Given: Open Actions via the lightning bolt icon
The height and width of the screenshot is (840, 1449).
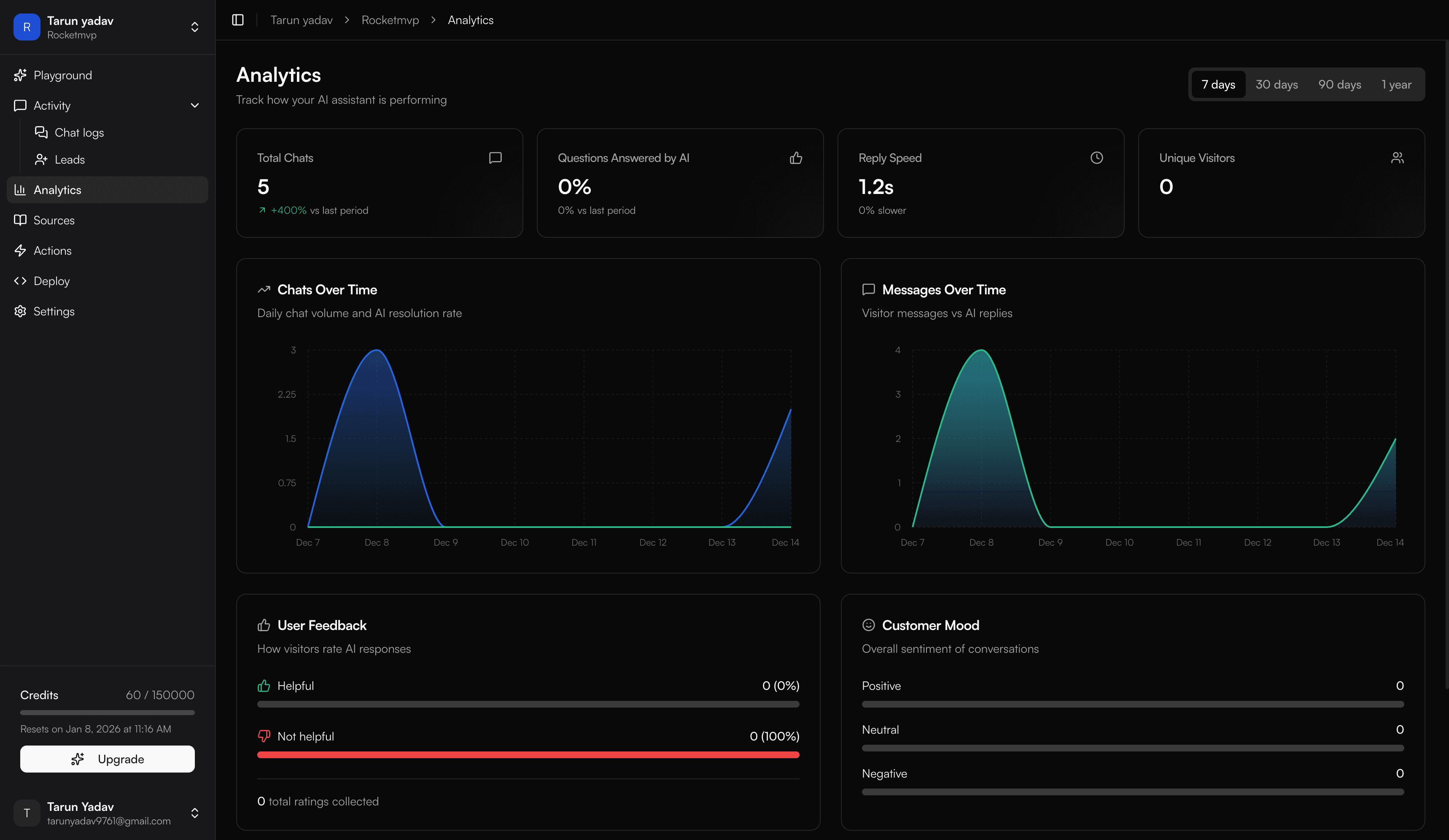Looking at the screenshot, I should pyautogui.click(x=20, y=250).
